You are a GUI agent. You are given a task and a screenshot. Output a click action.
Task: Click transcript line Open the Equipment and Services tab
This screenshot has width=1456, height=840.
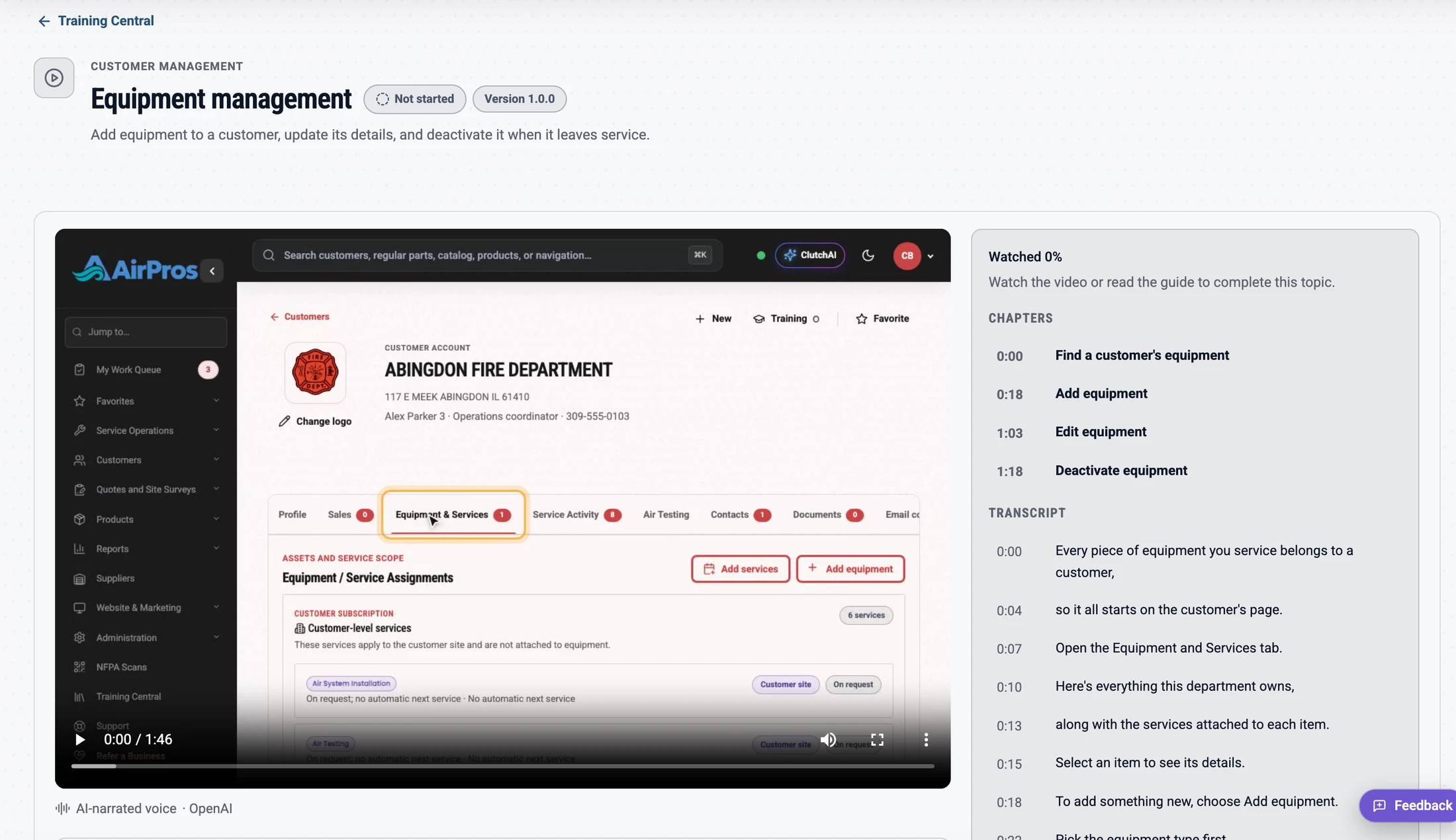[x=1169, y=648]
